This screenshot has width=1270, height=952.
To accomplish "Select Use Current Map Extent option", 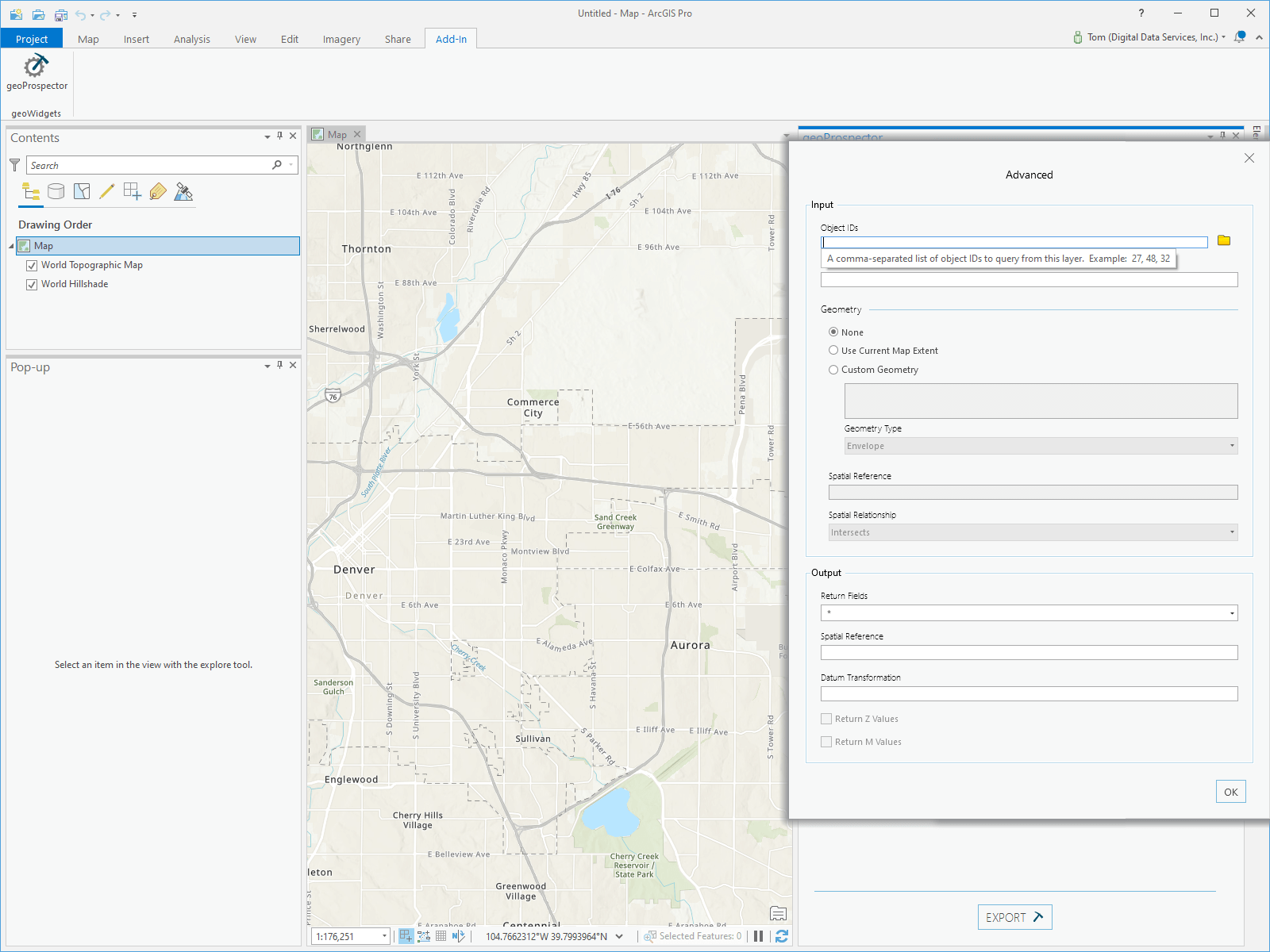I will 833,351.
